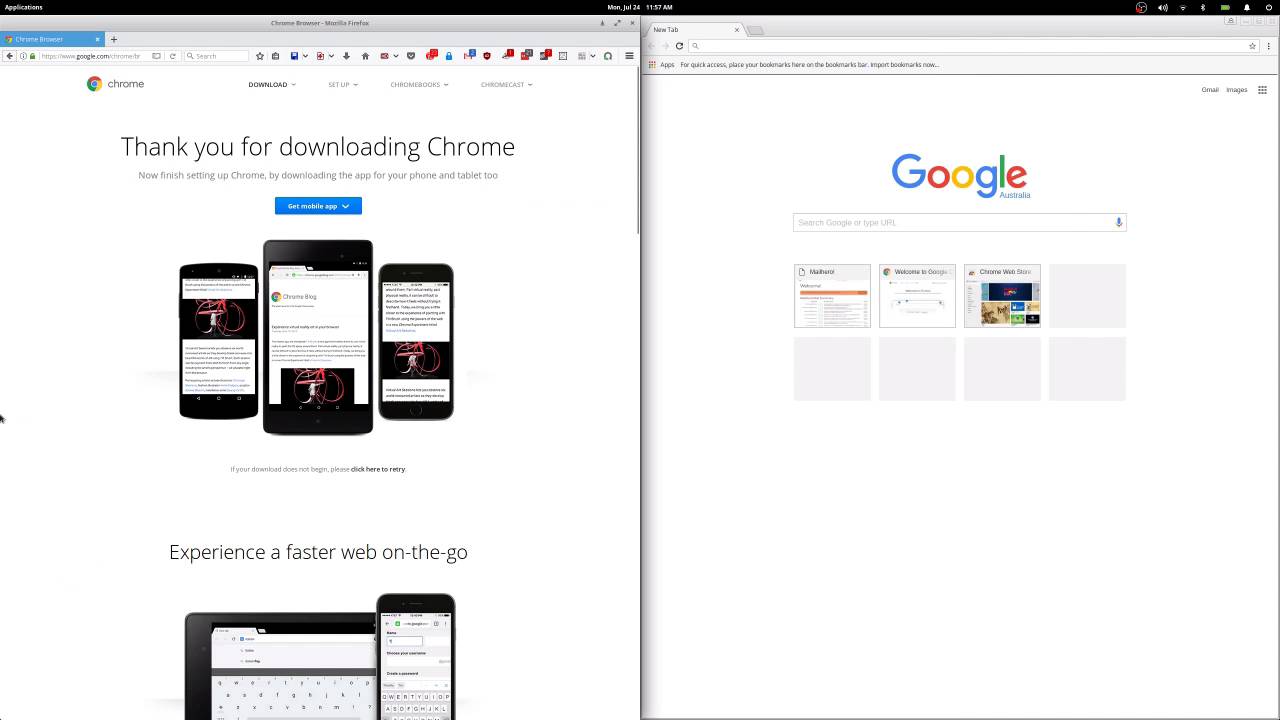
Task: Click 'Import bookmarks now...' link
Action: 904,65
